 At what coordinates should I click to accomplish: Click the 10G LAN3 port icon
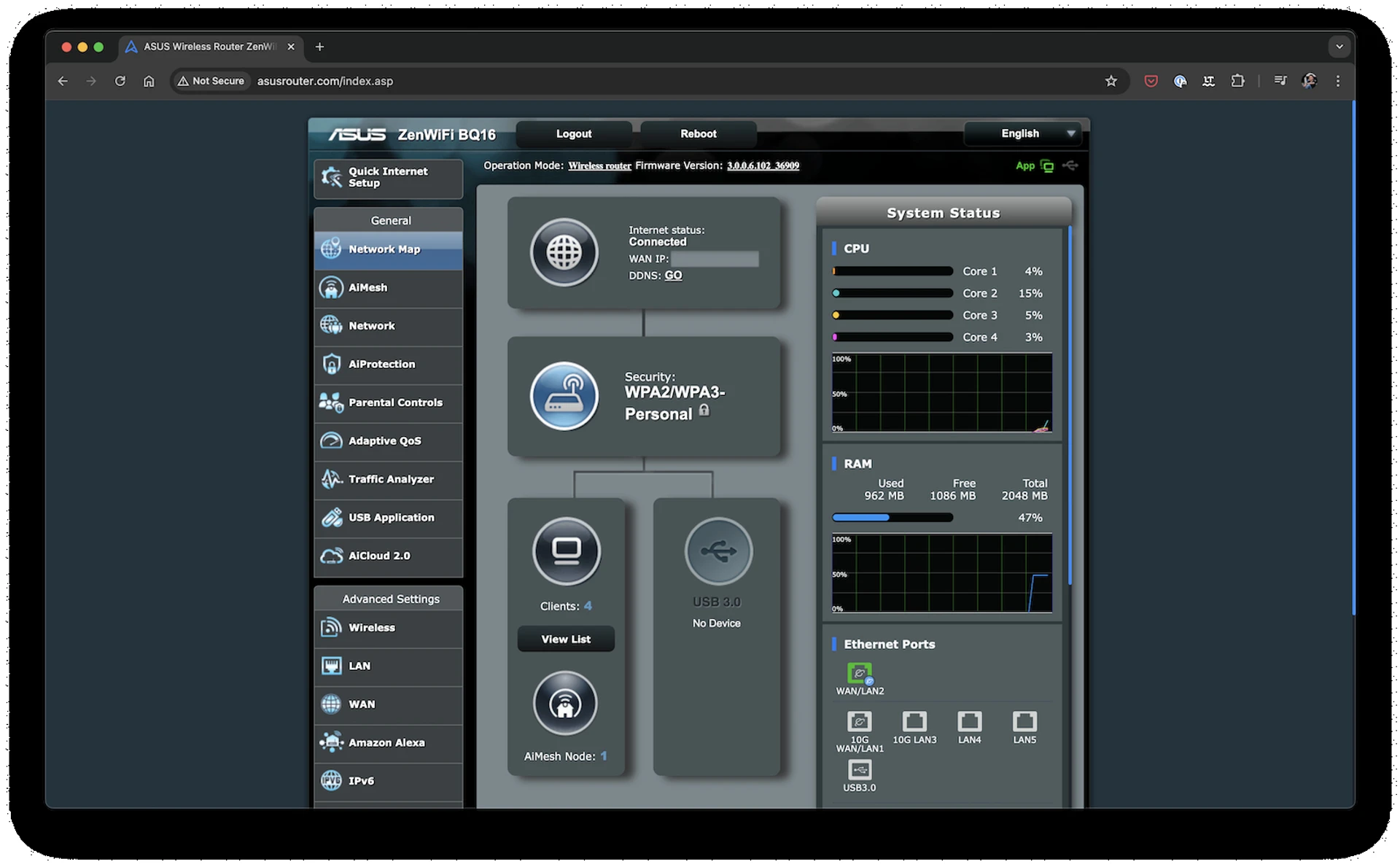pos(914,722)
